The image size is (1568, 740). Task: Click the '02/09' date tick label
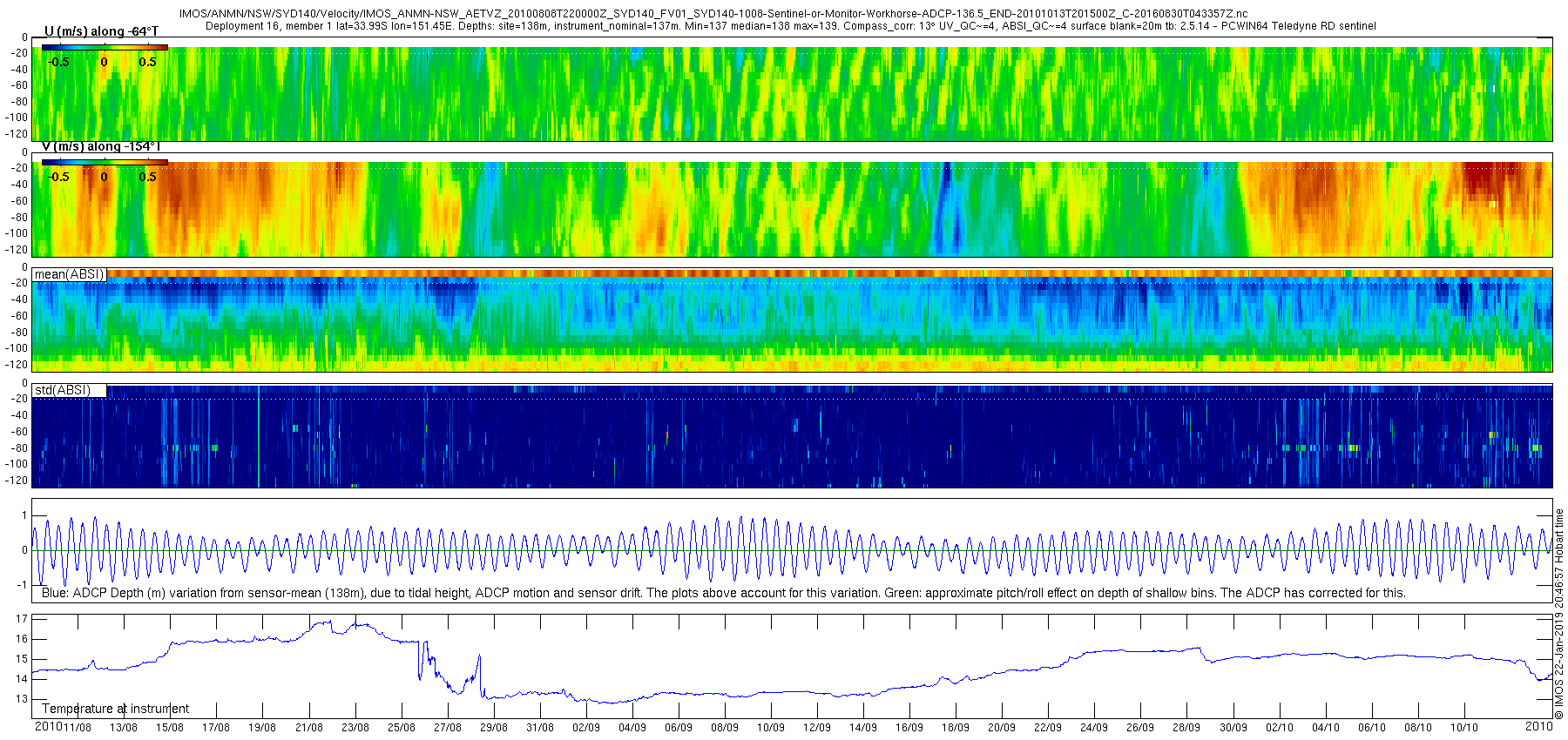(x=585, y=728)
